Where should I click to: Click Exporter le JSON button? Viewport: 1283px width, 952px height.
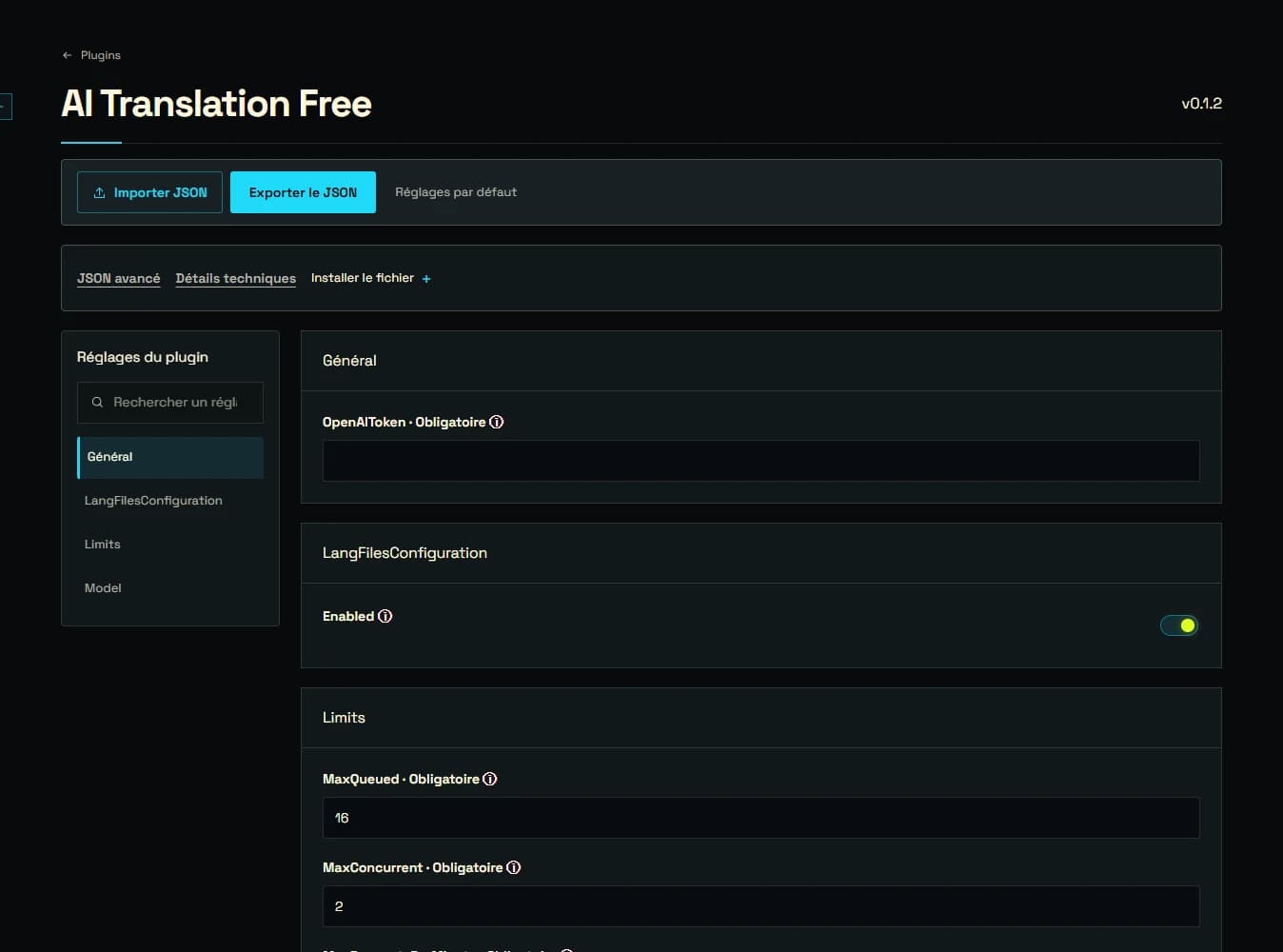[x=303, y=192]
